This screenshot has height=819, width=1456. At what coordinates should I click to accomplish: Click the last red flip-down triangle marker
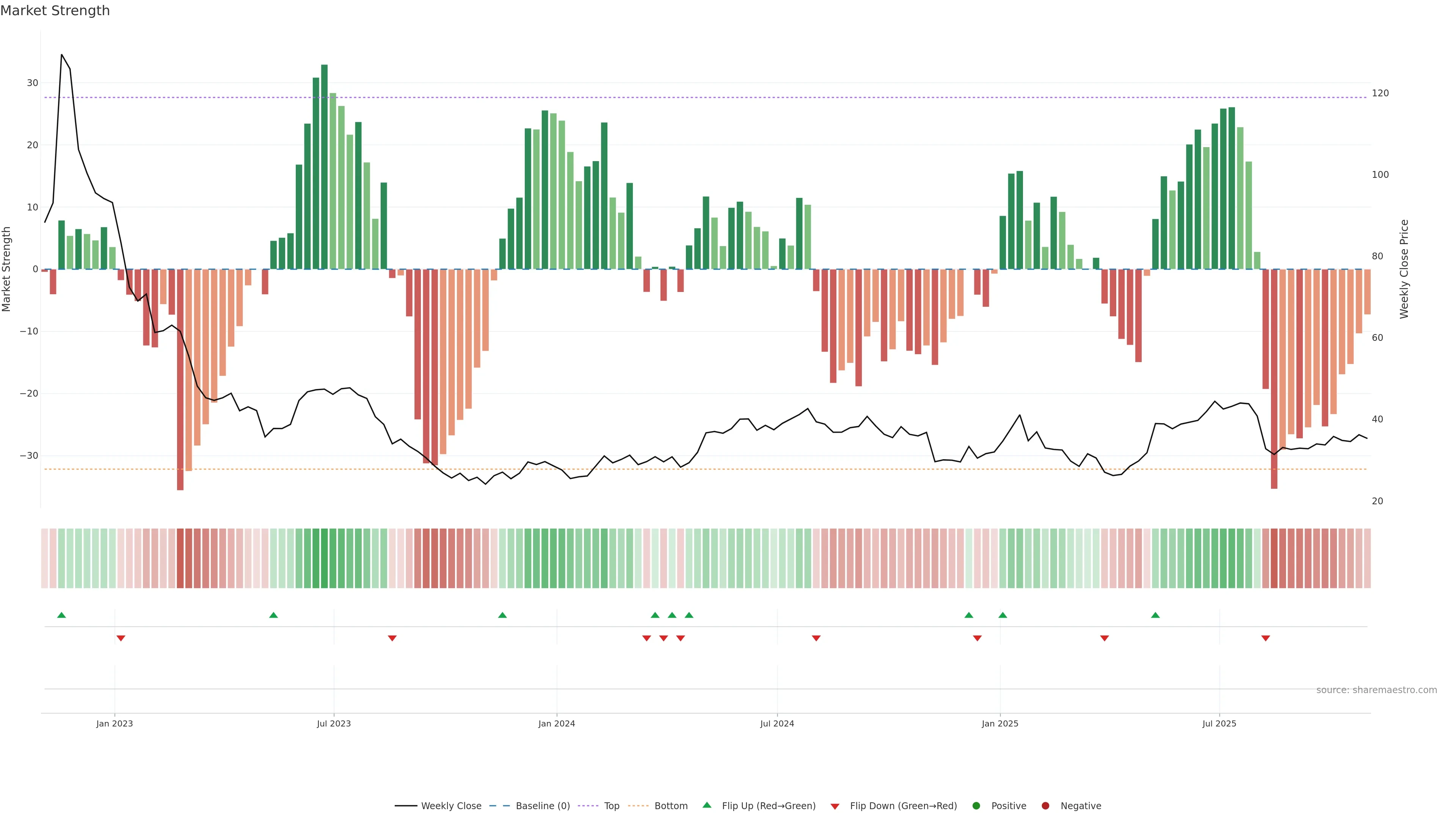(1266, 638)
